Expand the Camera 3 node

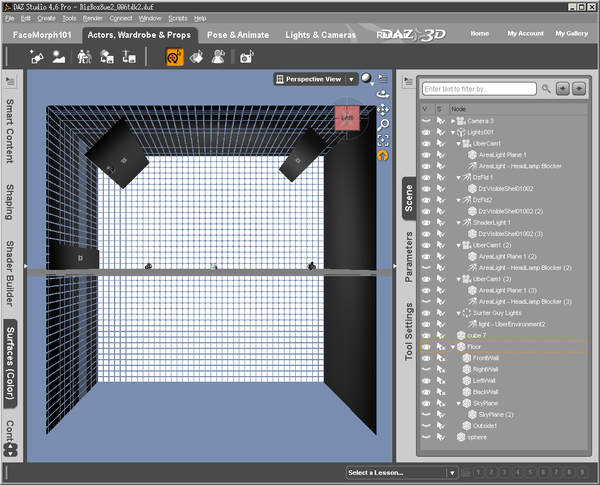453,121
